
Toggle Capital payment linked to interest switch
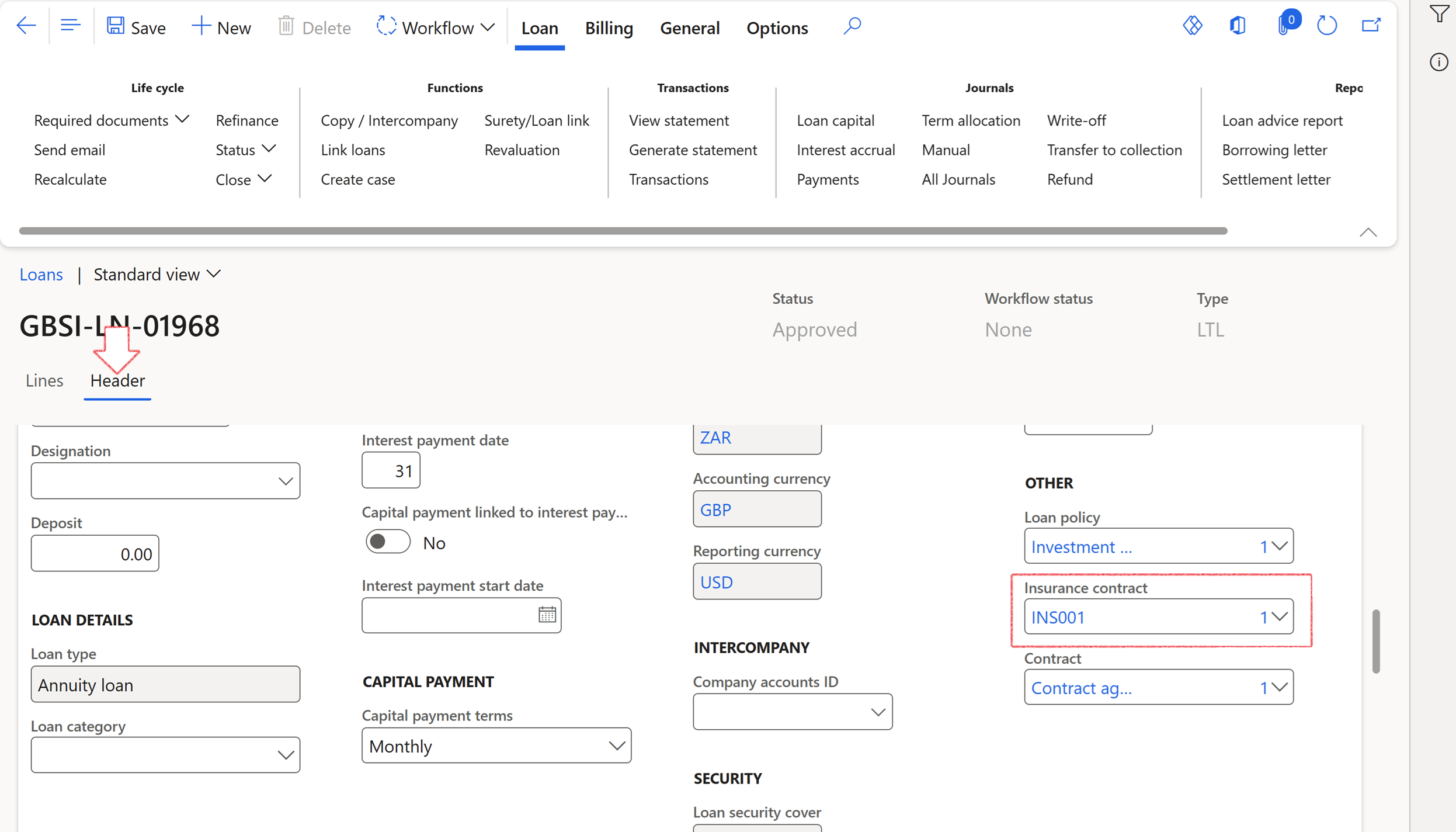coord(388,542)
